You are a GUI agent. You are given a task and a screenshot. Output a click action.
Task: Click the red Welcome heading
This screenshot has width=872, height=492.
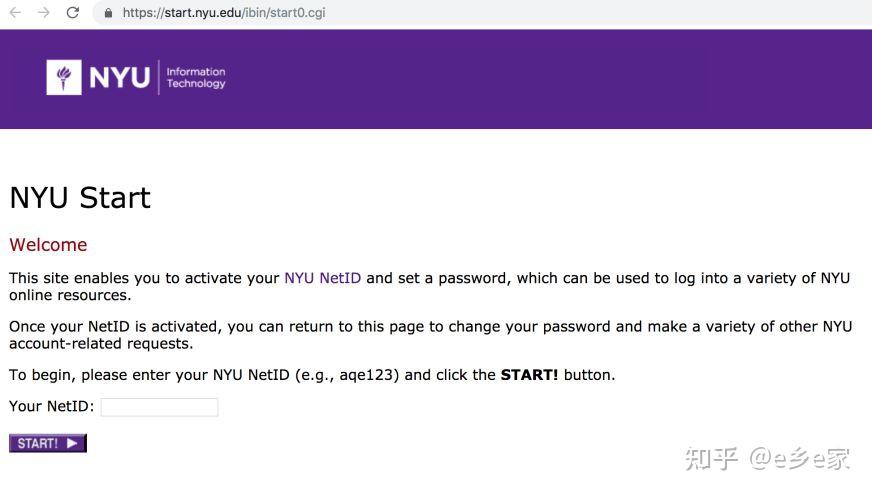click(x=48, y=245)
